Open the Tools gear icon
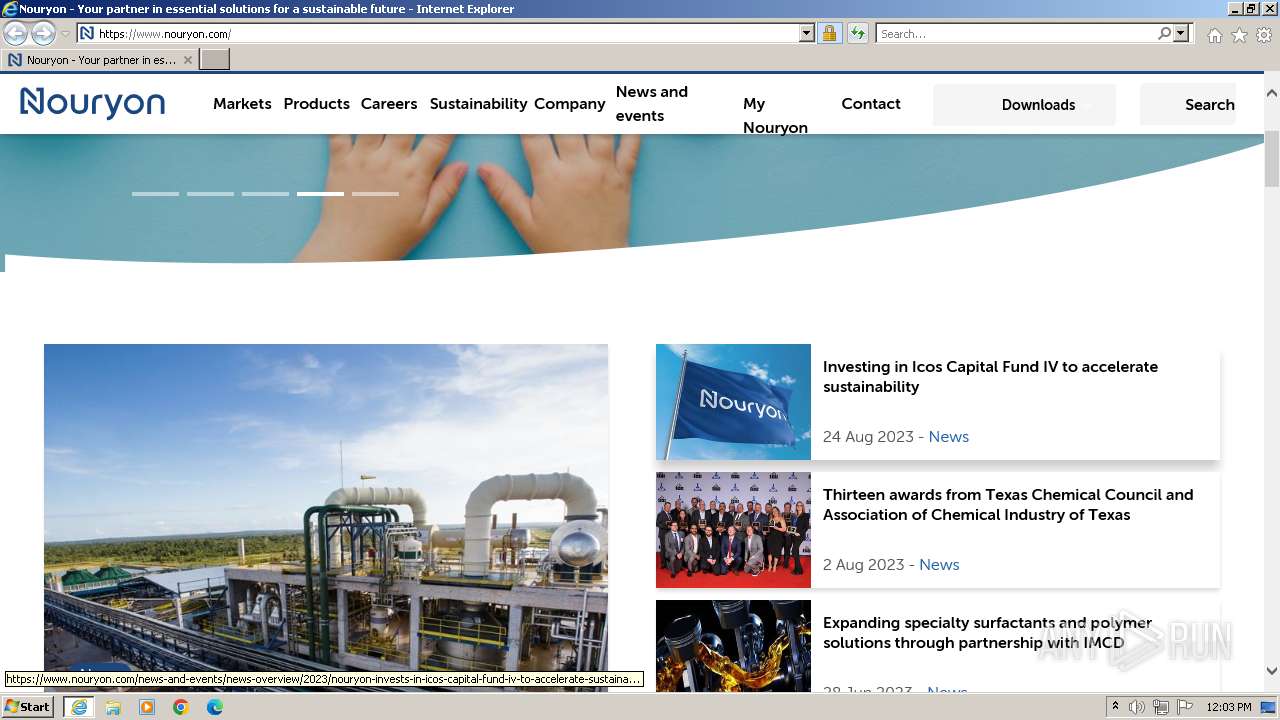This screenshot has height=720, width=1280. [1264, 35]
